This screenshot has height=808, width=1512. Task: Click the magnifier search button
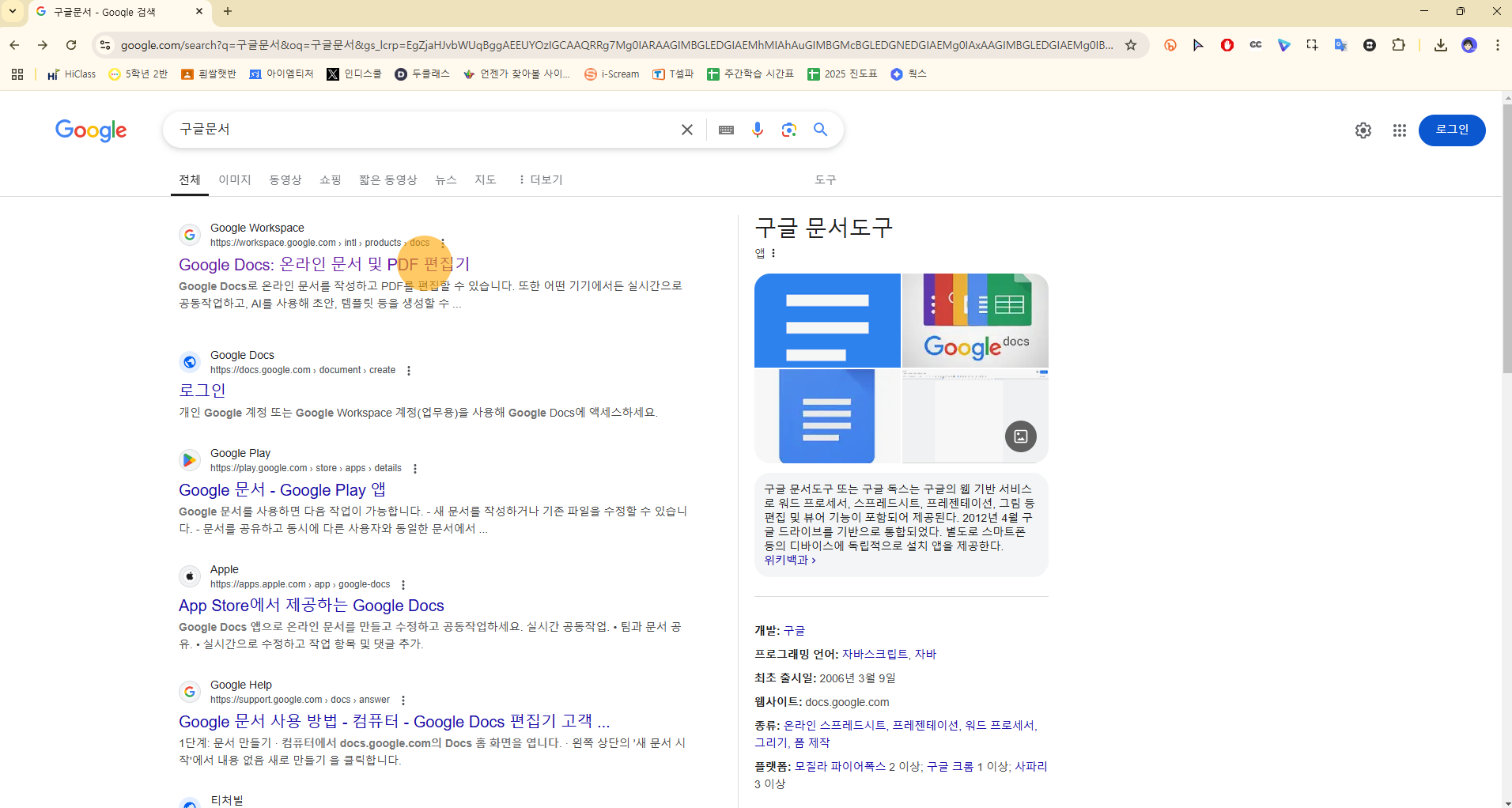821,130
